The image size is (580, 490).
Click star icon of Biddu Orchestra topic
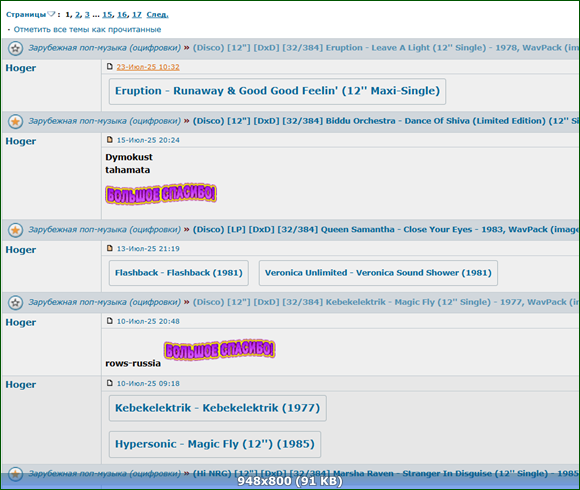coord(16,121)
